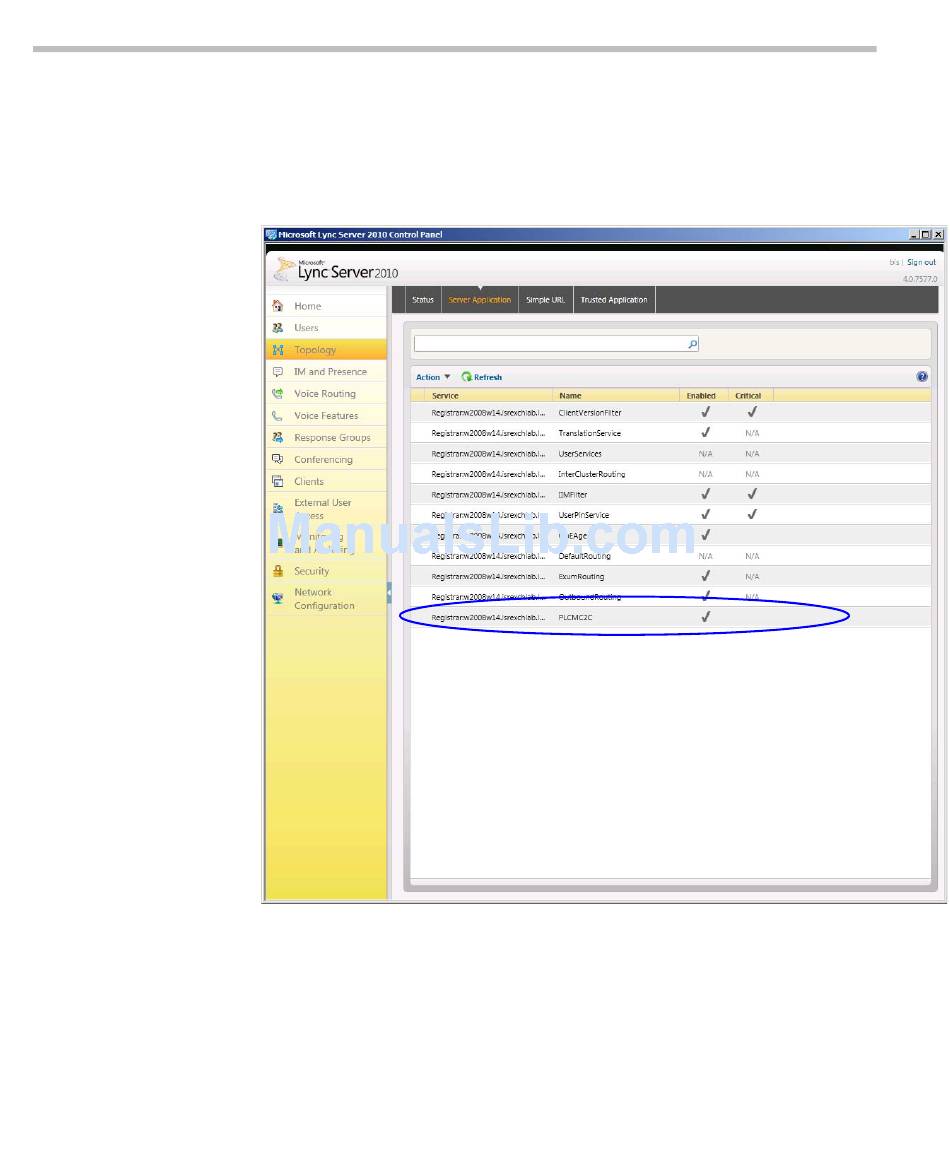Screen dimensions: 950x1176
Task: Select the Topology icon in sidebar
Action: tap(277, 350)
